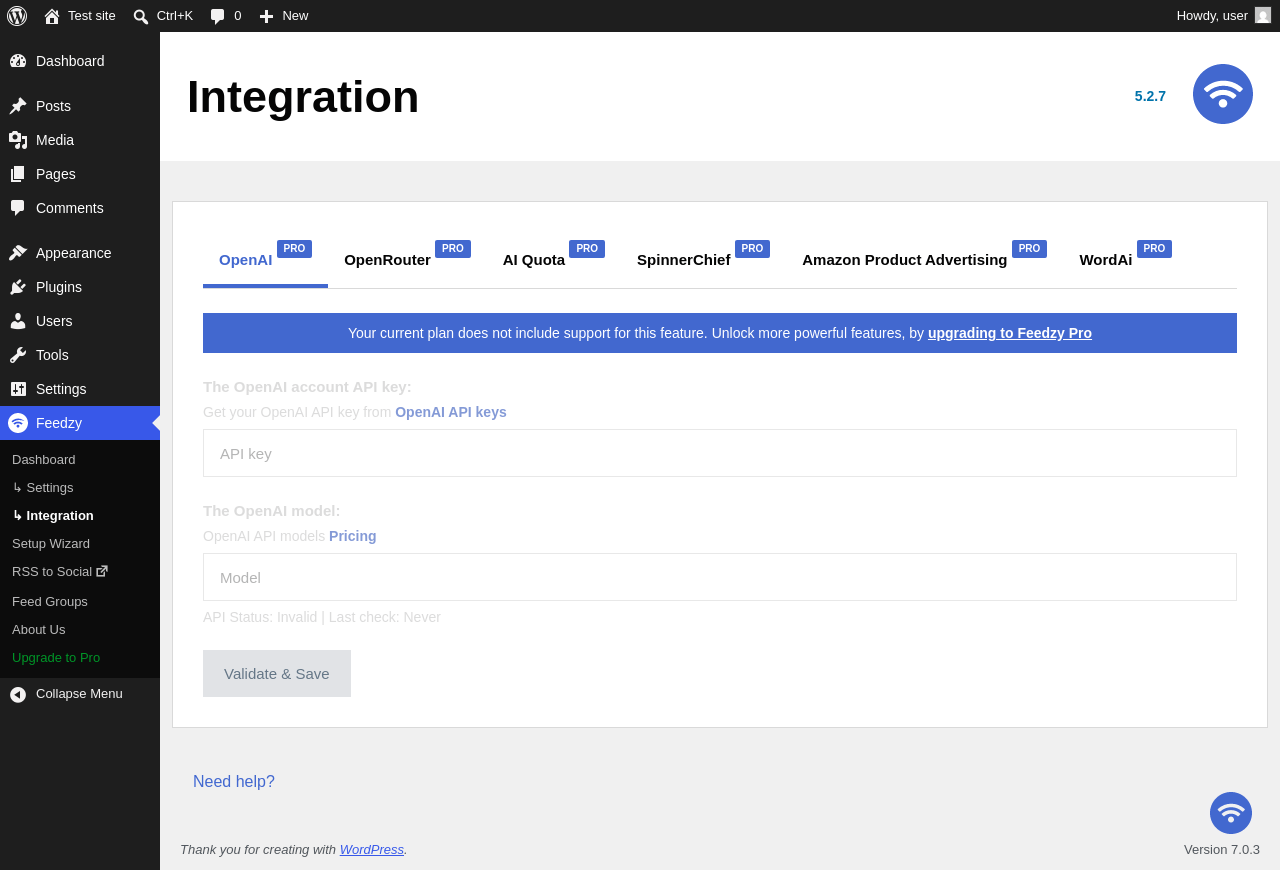The image size is (1280, 870).
Task: Click the large Feedzy logo in header
Action: click(x=1223, y=94)
